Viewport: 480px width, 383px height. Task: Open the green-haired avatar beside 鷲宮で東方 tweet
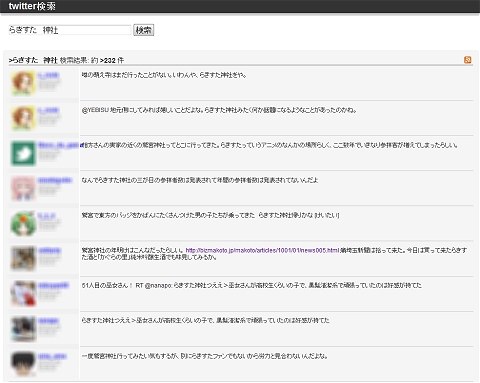tap(23, 223)
